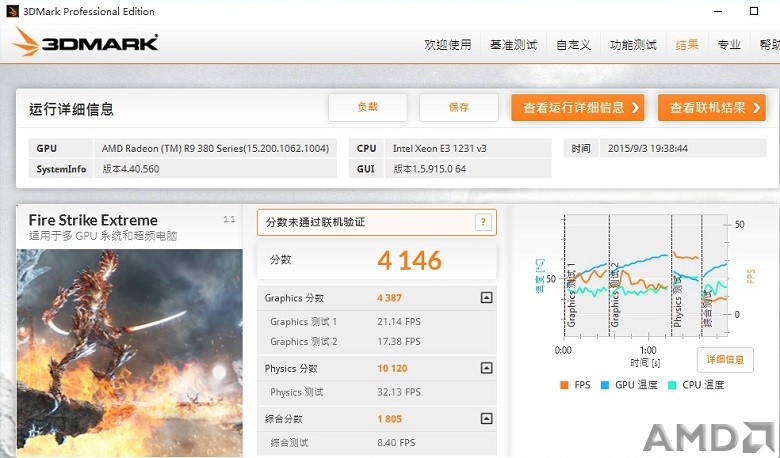Screen dimensions: 780x458
Task: Click the blue GPU 温度 legend swatch
Action: (x=605, y=385)
